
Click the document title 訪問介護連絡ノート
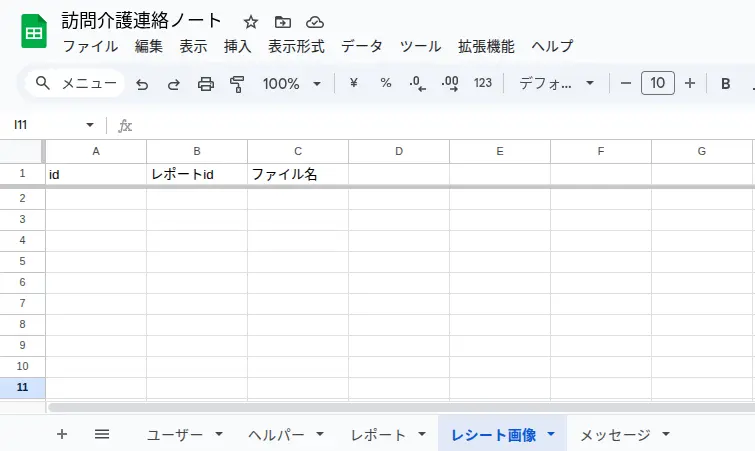click(x=141, y=21)
